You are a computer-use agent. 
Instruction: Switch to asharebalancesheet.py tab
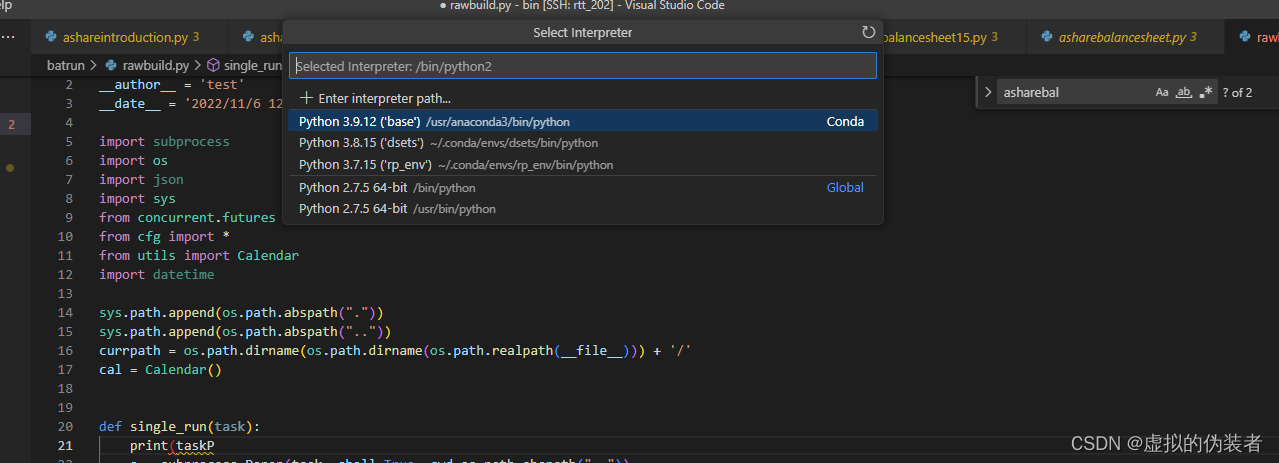coord(1127,37)
